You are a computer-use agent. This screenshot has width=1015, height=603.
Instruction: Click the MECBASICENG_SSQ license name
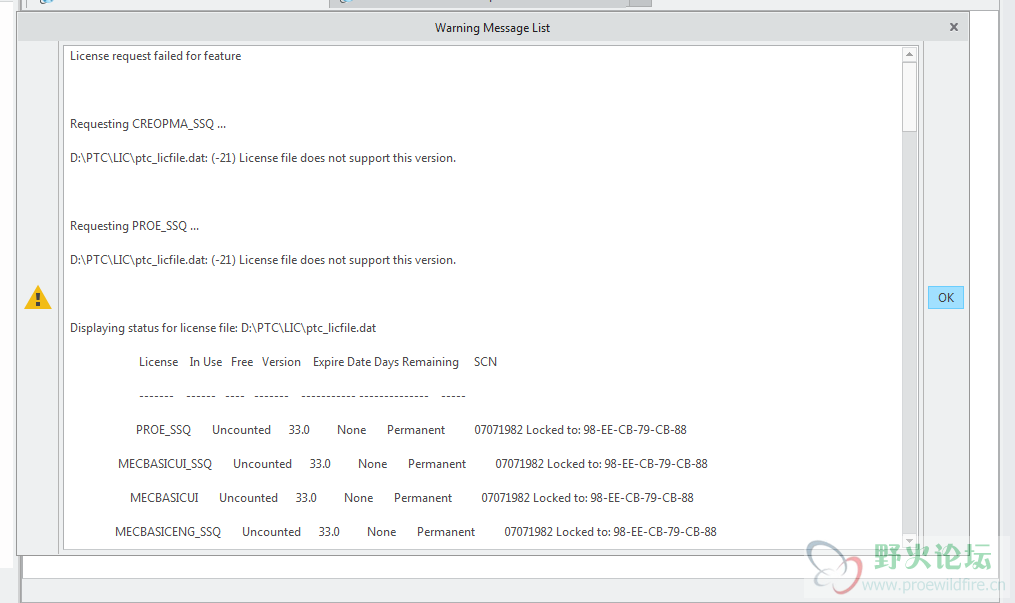[x=168, y=532]
